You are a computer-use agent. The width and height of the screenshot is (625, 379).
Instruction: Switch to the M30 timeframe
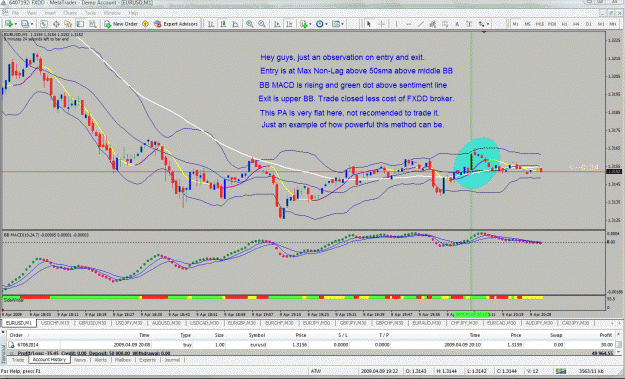click(552, 24)
